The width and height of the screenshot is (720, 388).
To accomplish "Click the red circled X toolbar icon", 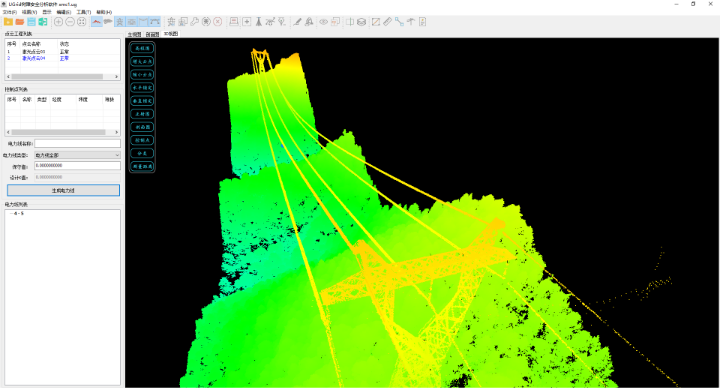I will [218, 22].
